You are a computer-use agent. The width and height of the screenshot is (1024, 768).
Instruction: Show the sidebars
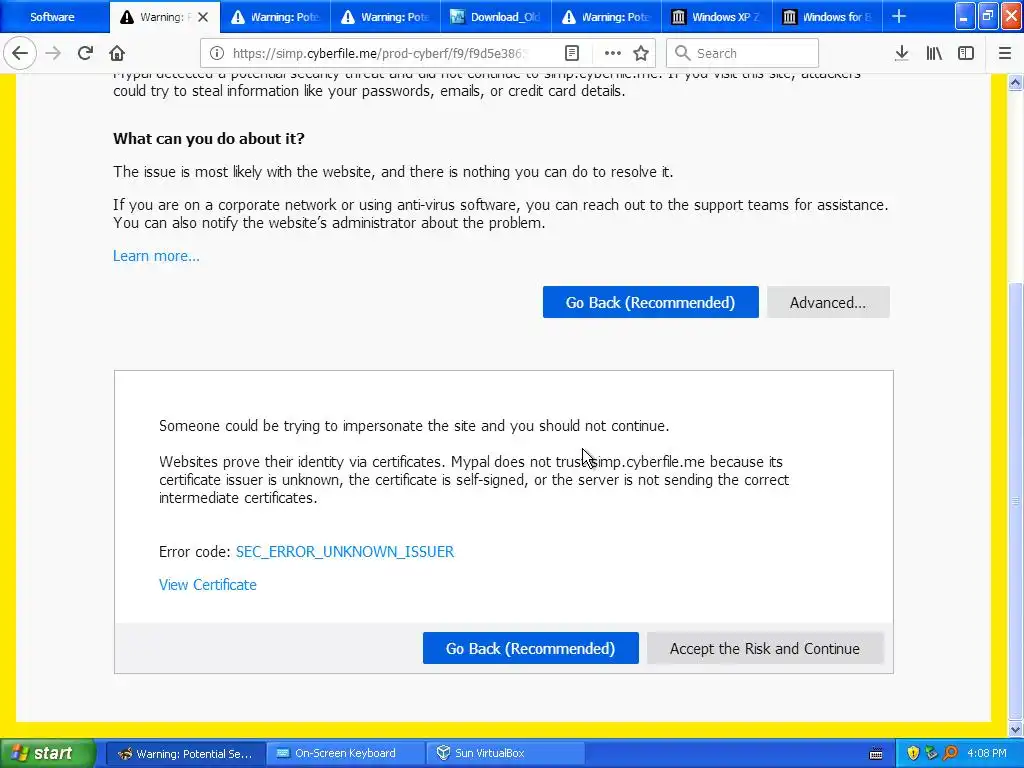(x=966, y=53)
